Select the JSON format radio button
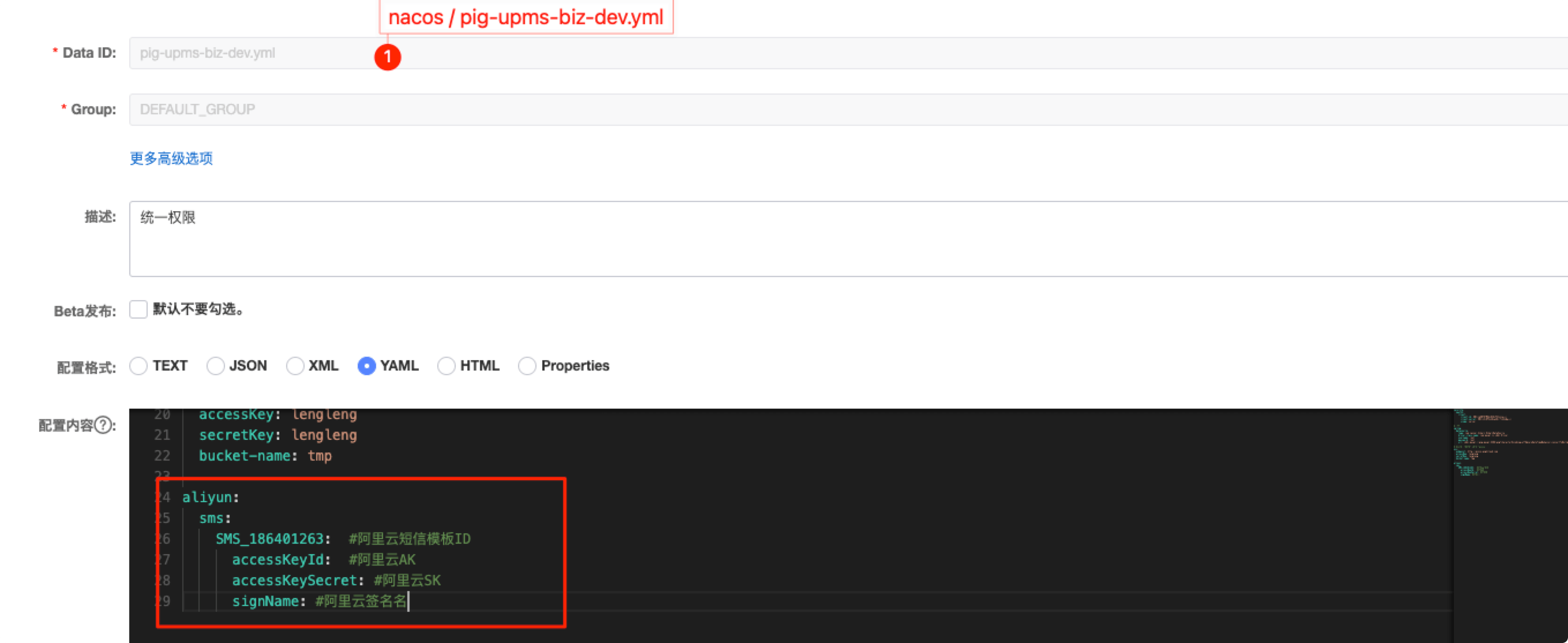Viewport: 1568px width, 643px height. click(x=215, y=366)
